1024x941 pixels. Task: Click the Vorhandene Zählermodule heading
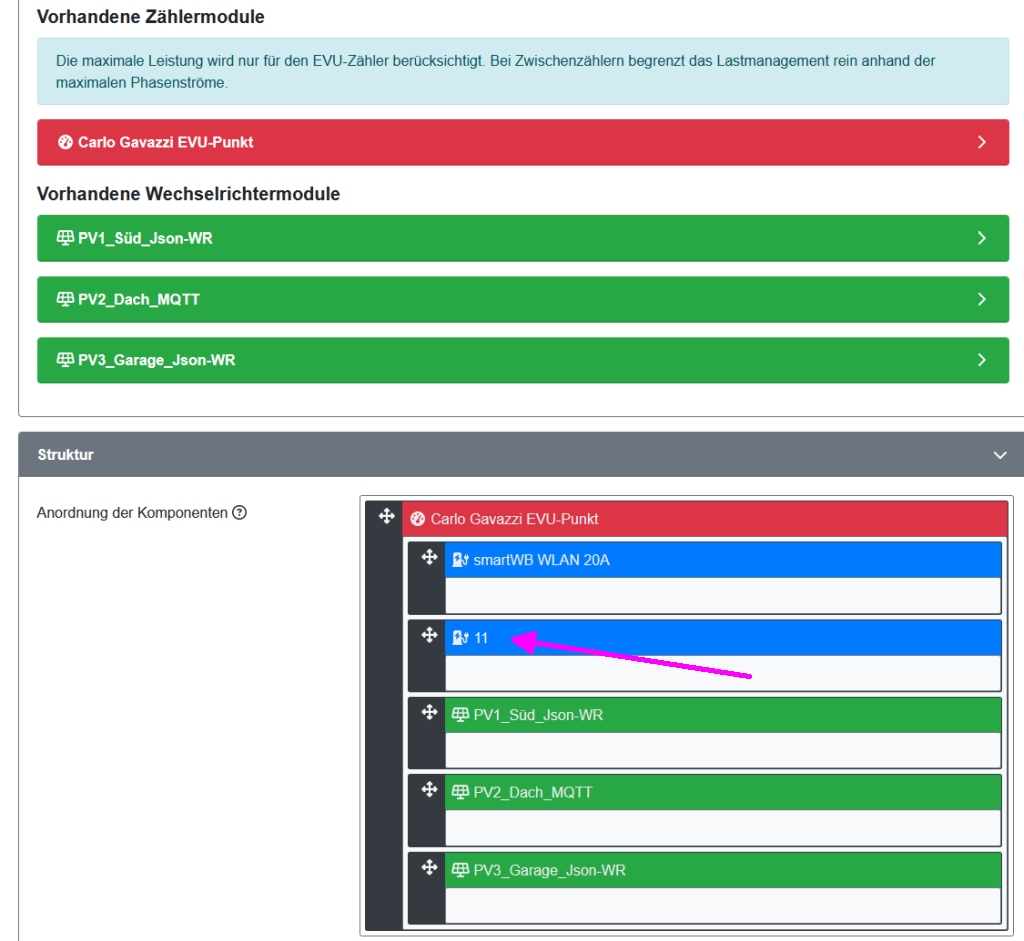pos(151,16)
